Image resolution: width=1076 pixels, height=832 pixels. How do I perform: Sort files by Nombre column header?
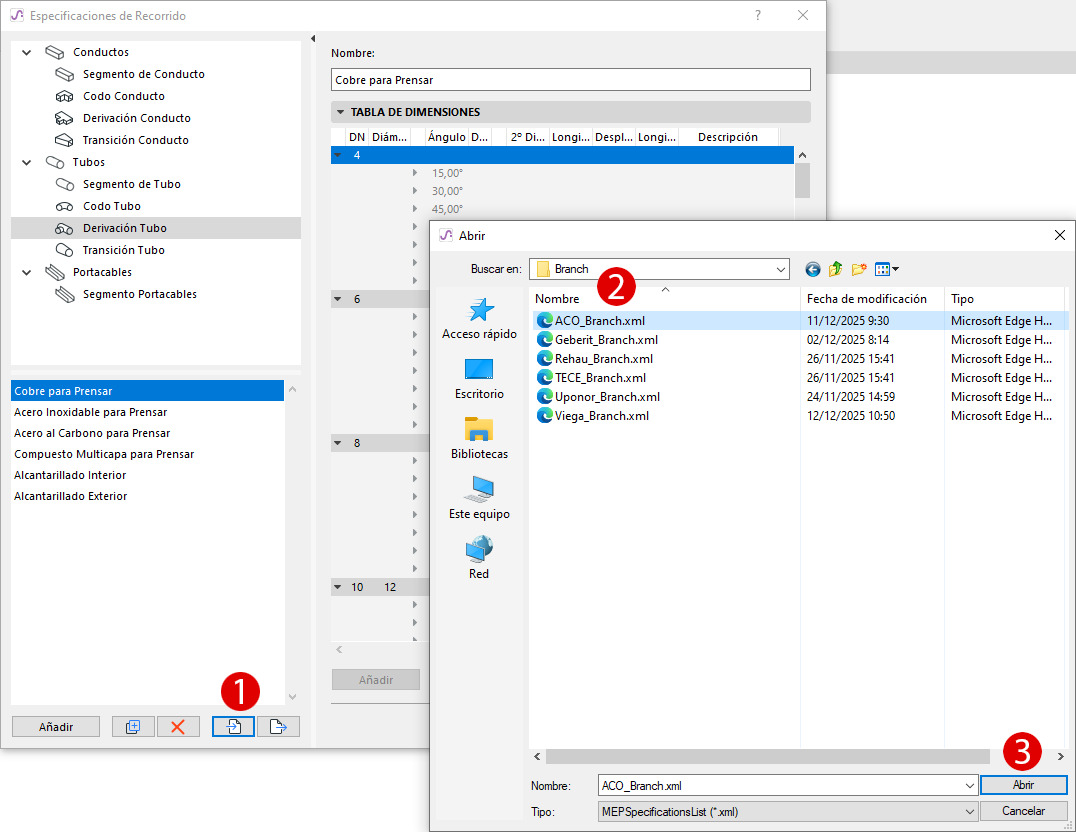665,299
